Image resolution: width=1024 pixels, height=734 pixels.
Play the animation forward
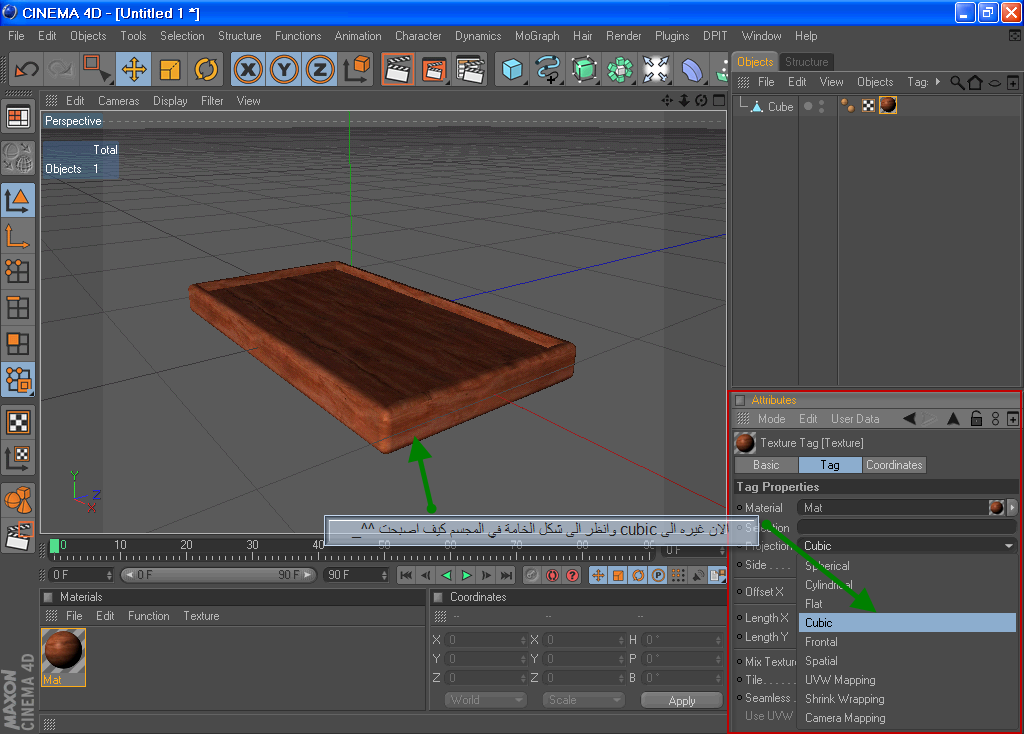coord(466,575)
